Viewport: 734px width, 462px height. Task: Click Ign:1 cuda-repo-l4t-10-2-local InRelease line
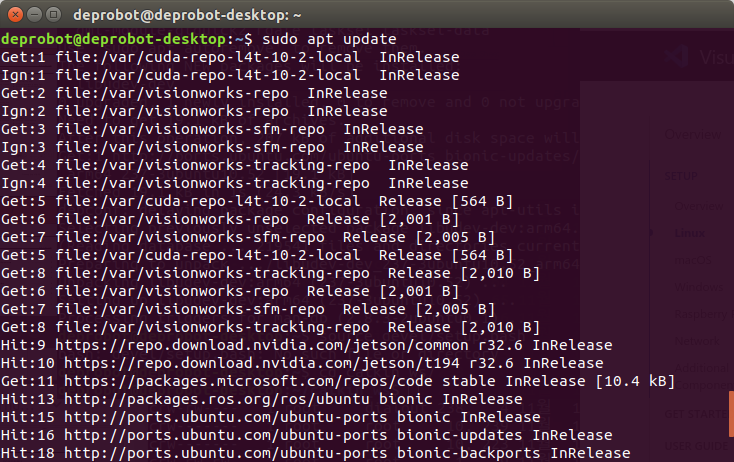(x=230, y=75)
